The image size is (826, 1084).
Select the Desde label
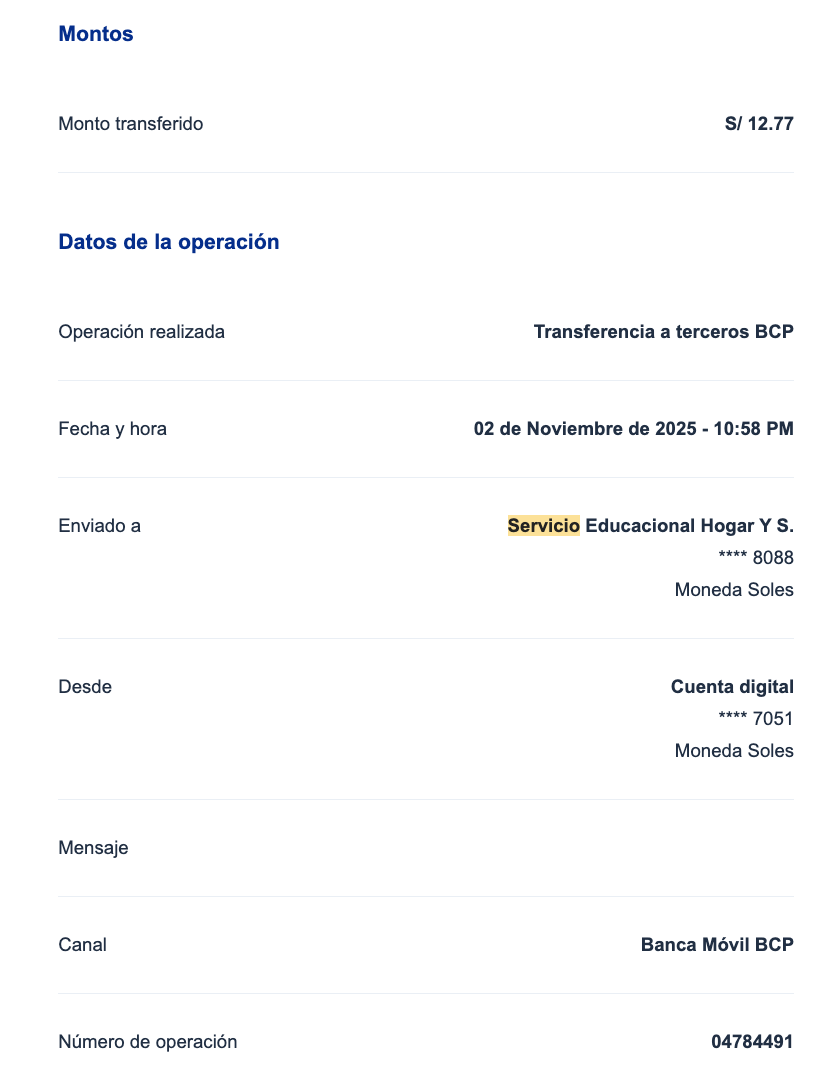pyautogui.click(x=85, y=687)
